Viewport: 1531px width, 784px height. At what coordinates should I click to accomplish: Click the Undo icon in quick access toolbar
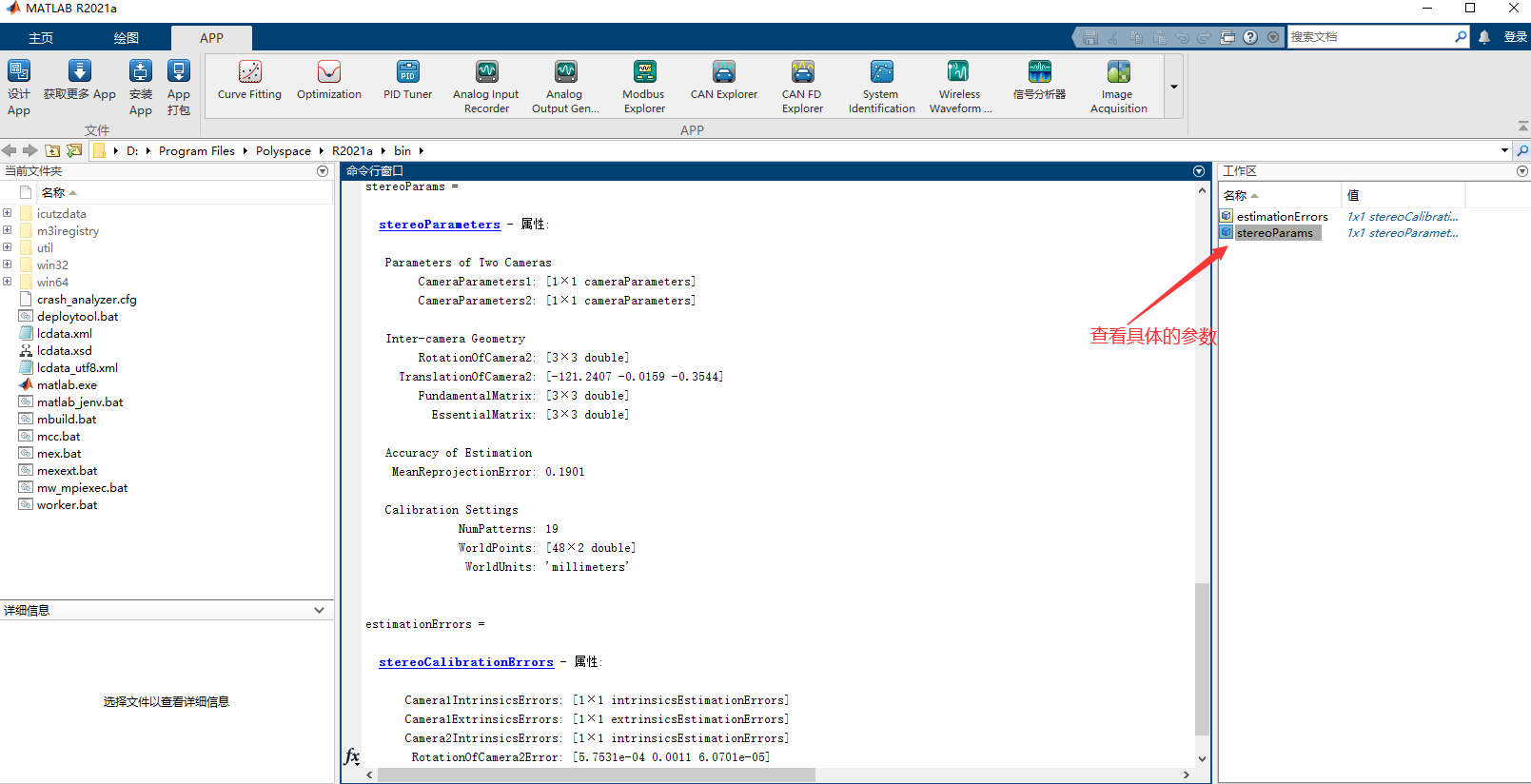(1182, 37)
